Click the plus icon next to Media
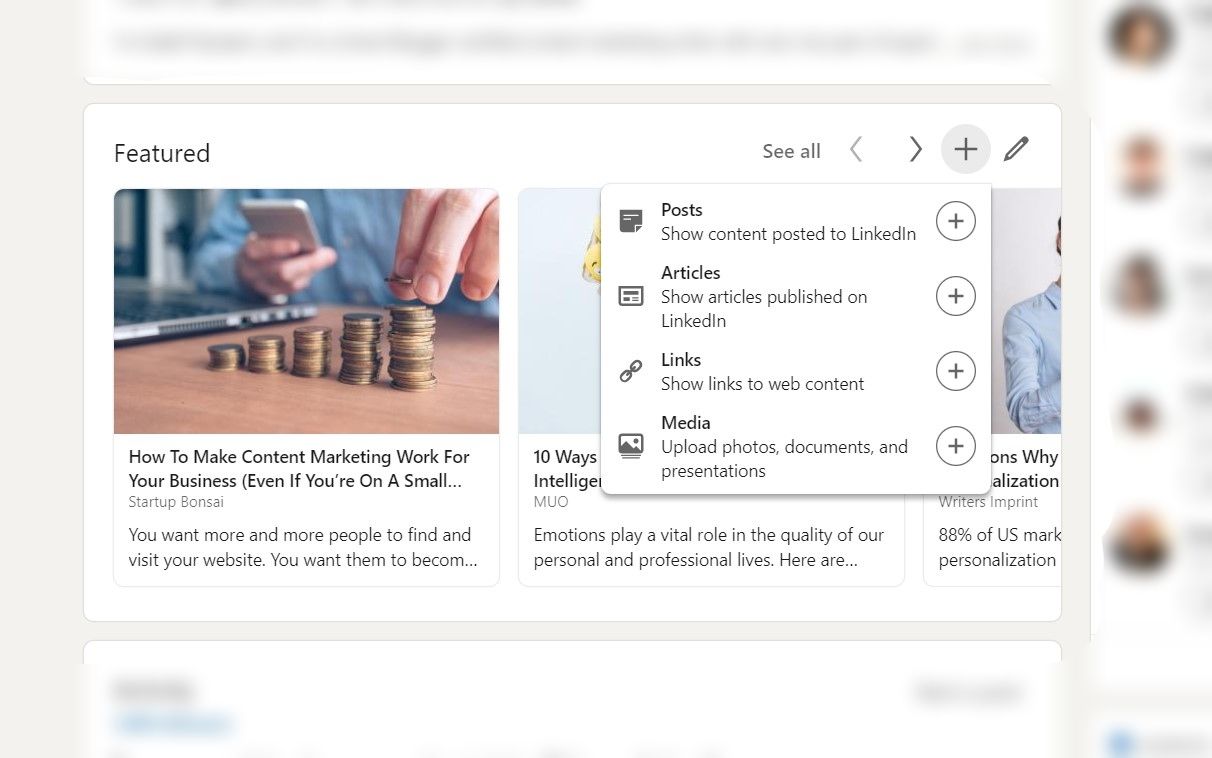Image resolution: width=1212 pixels, height=758 pixels. point(955,446)
